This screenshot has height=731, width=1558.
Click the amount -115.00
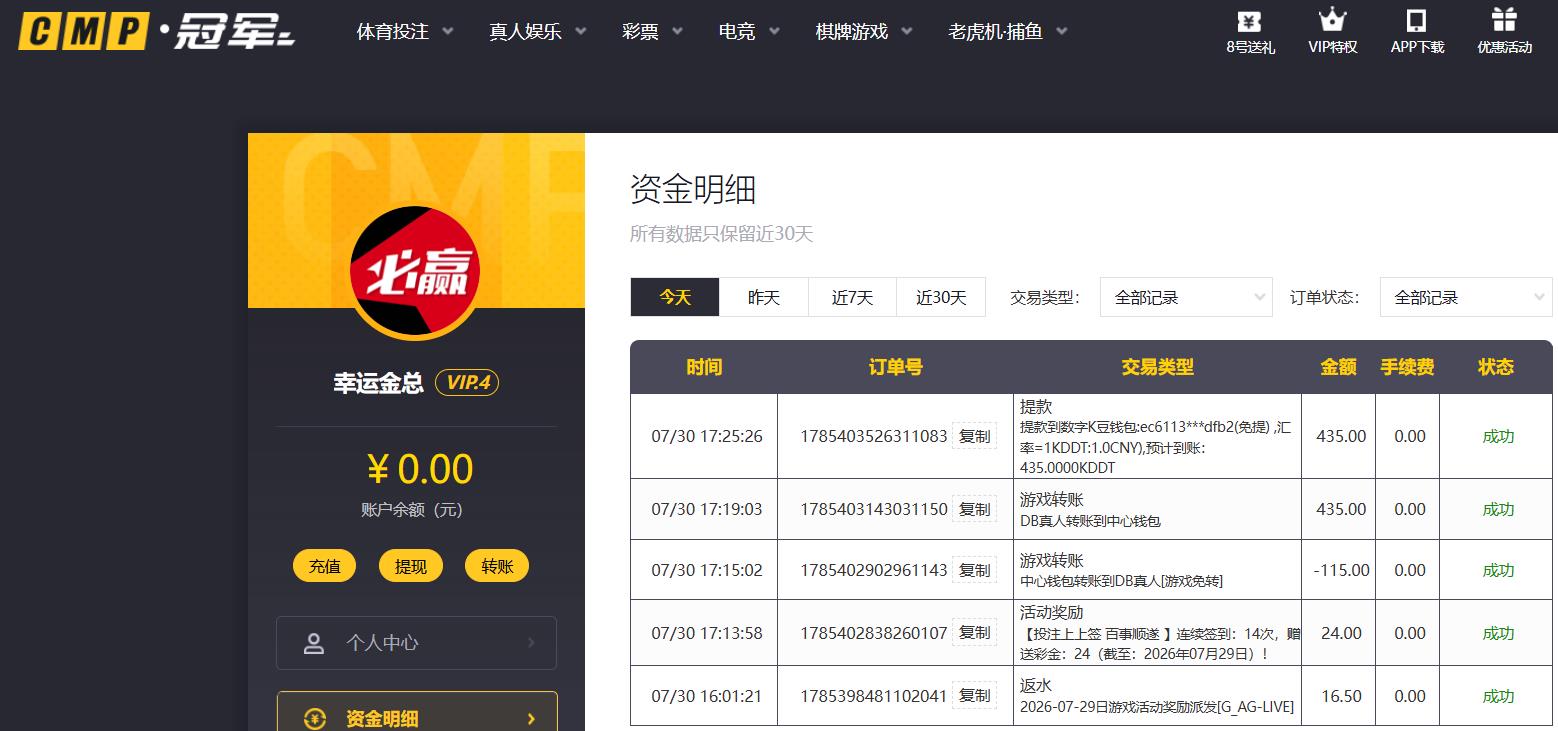click(1341, 570)
